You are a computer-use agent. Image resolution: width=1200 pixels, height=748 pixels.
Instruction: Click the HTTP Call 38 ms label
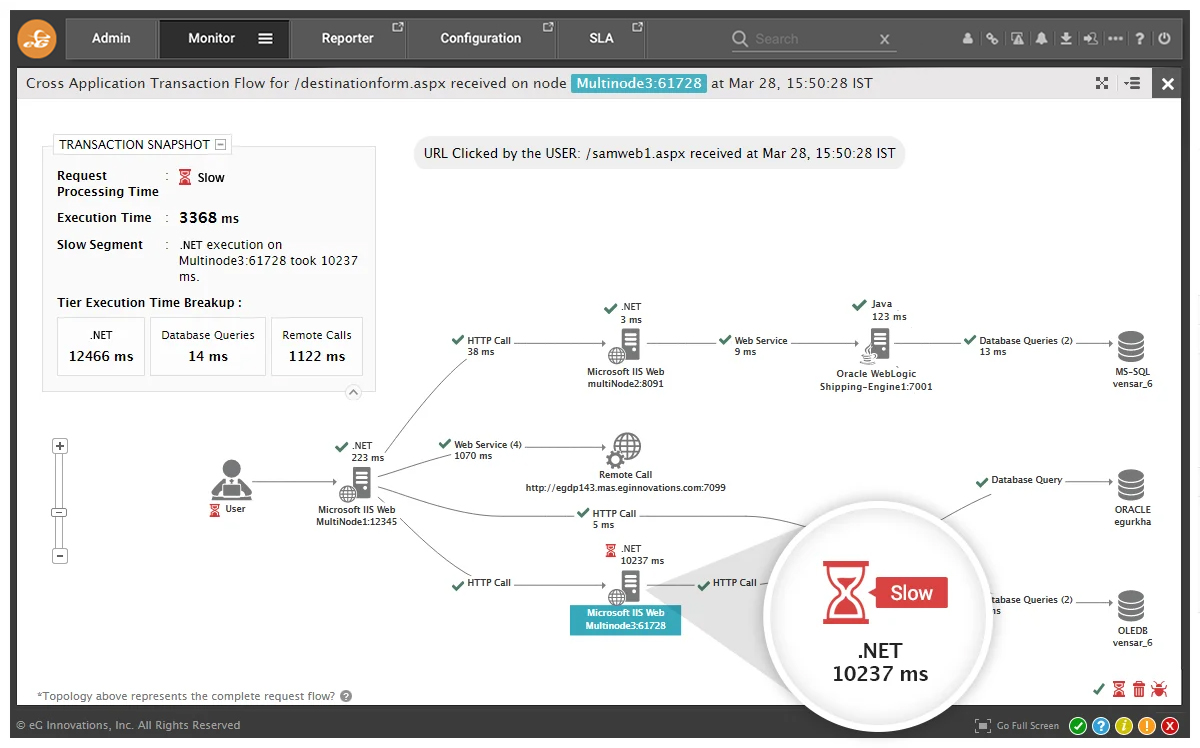tap(489, 346)
